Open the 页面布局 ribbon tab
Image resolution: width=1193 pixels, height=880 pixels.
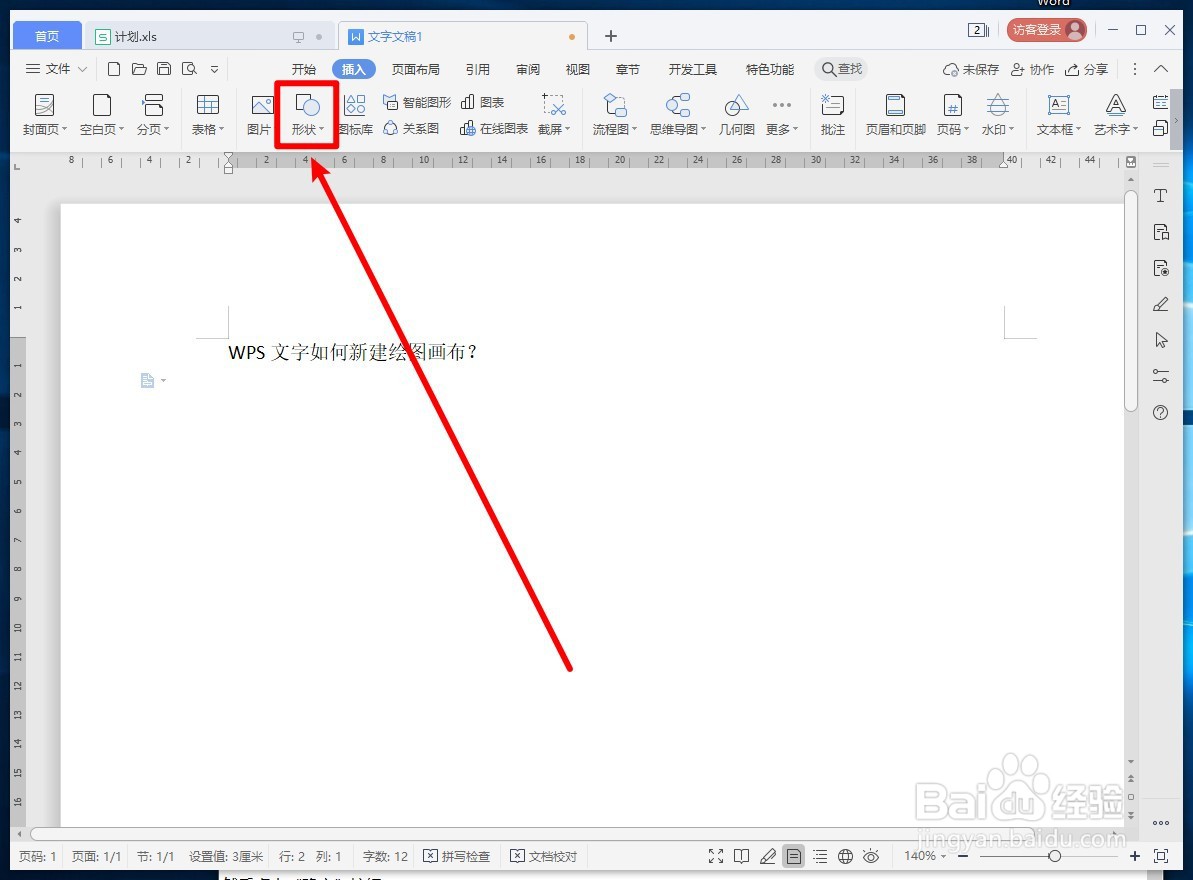[415, 69]
